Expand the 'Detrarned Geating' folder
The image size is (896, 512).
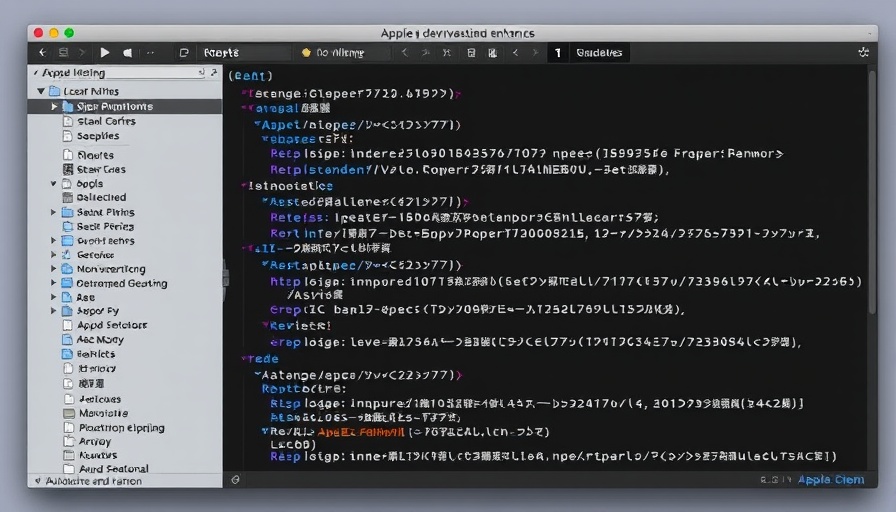[x=53, y=283]
